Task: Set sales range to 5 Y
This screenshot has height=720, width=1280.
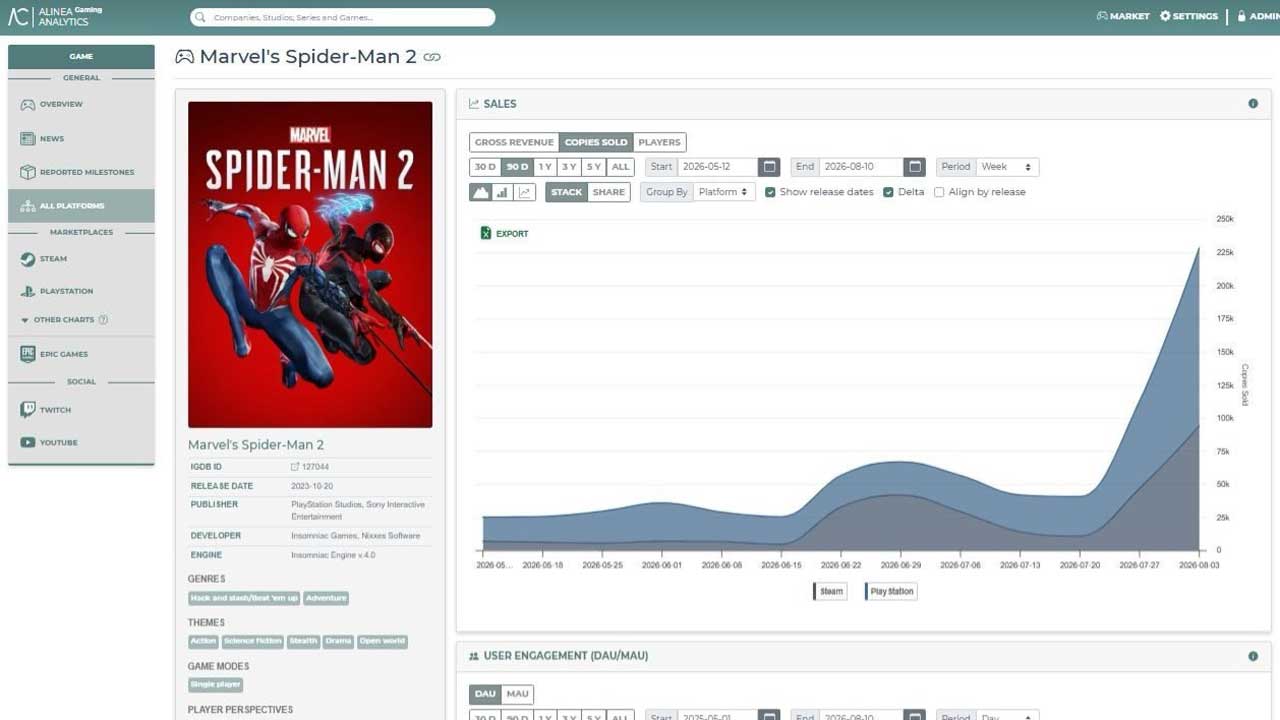Action: click(594, 167)
